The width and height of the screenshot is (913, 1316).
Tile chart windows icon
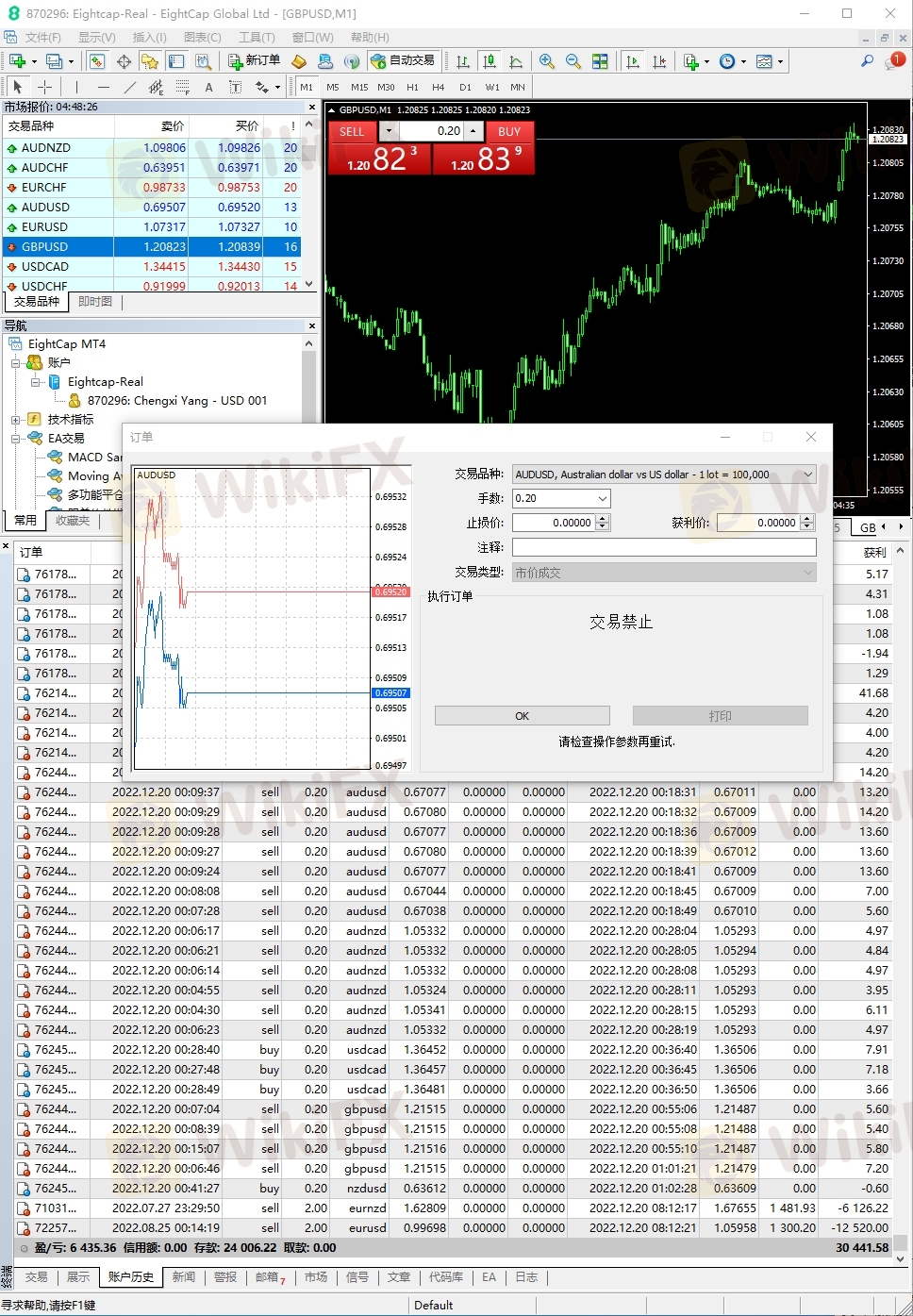[600, 61]
